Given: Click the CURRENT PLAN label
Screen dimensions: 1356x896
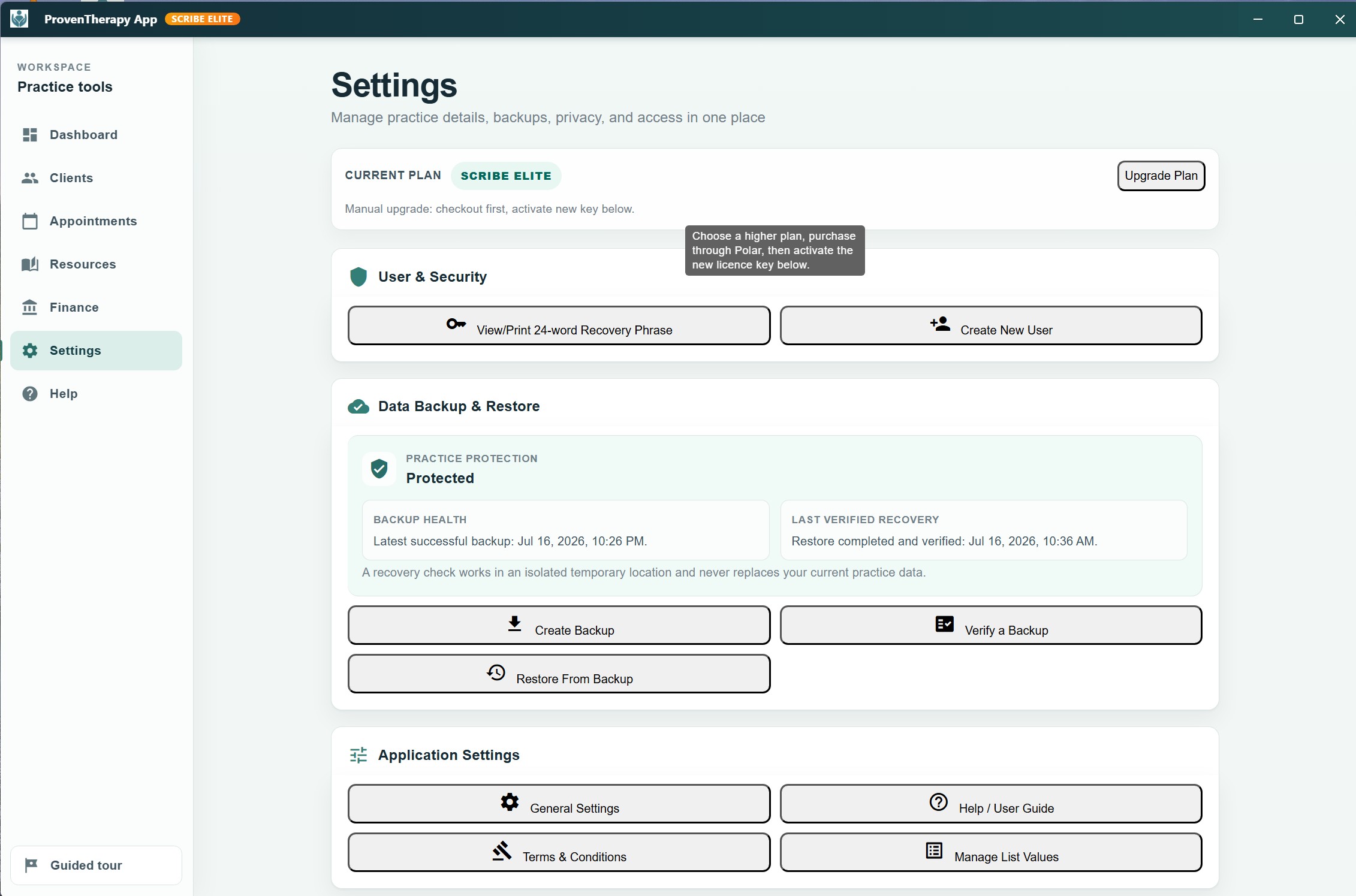Looking at the screenshot, I should click(393, 175).
